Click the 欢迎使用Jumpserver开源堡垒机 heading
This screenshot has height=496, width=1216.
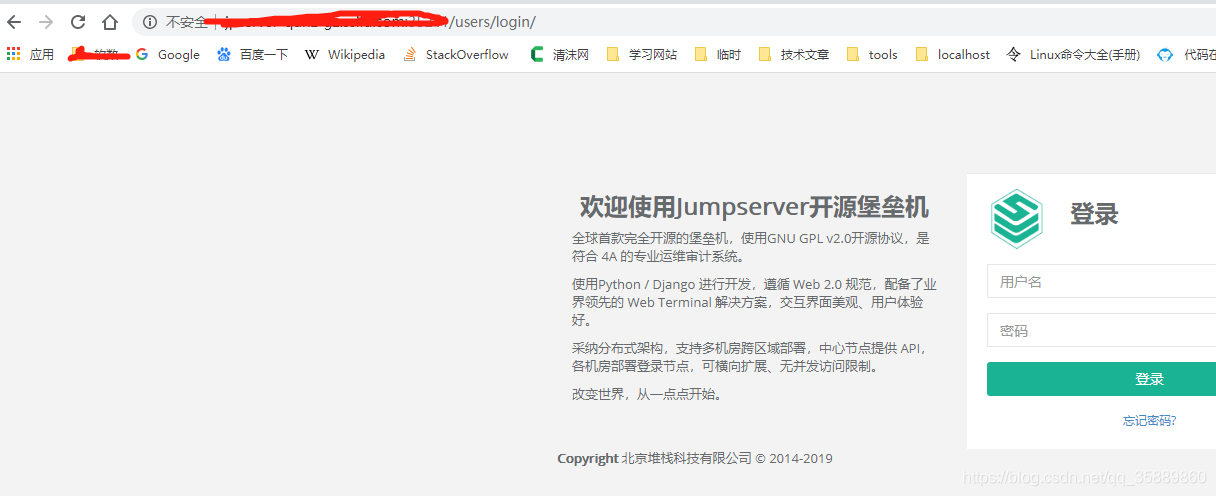point(754,207)
